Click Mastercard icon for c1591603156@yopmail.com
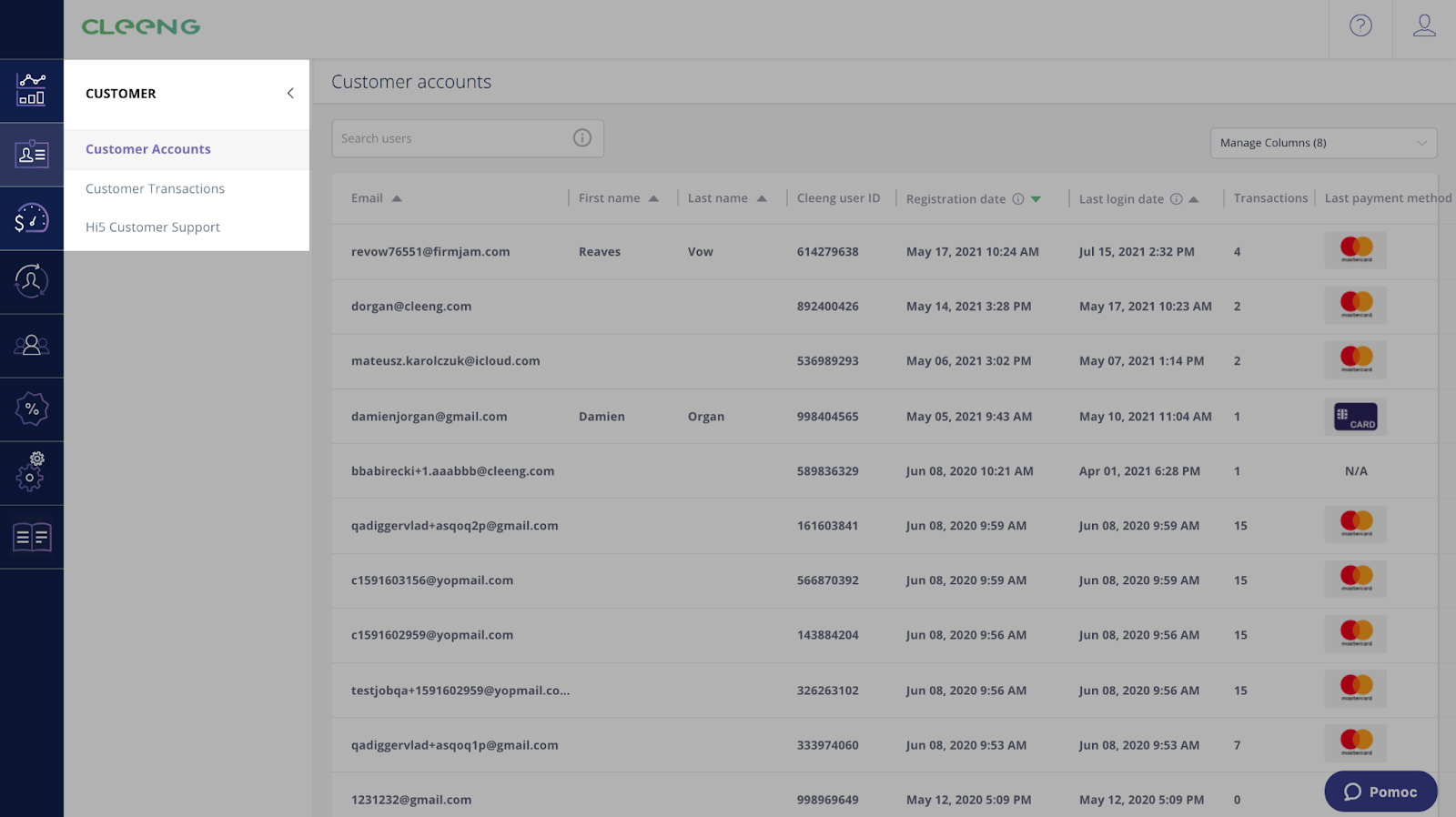The image size is (1456, 817). tap(1356, 580)
